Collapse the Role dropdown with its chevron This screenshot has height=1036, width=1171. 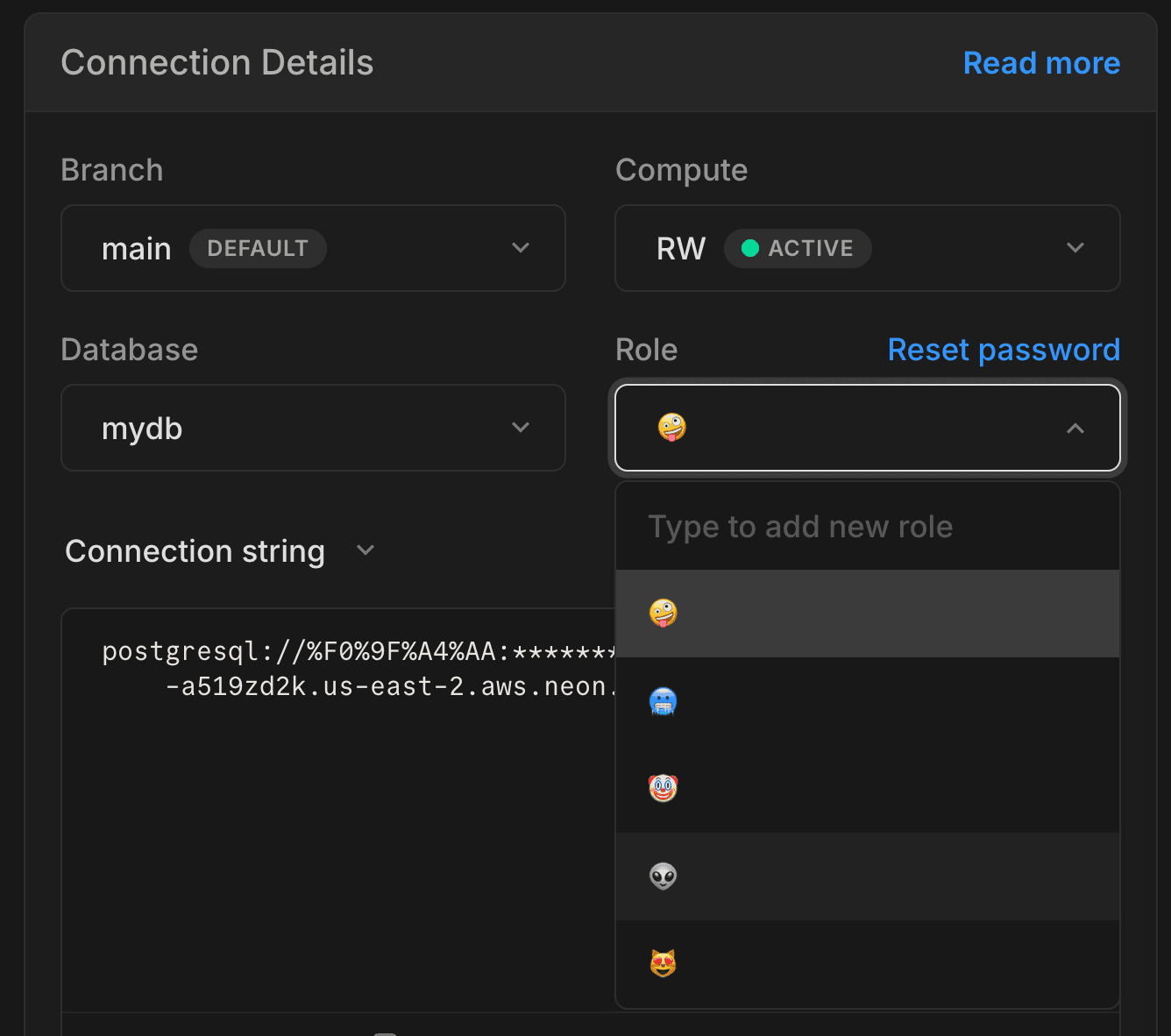[x=1075, y=429]
